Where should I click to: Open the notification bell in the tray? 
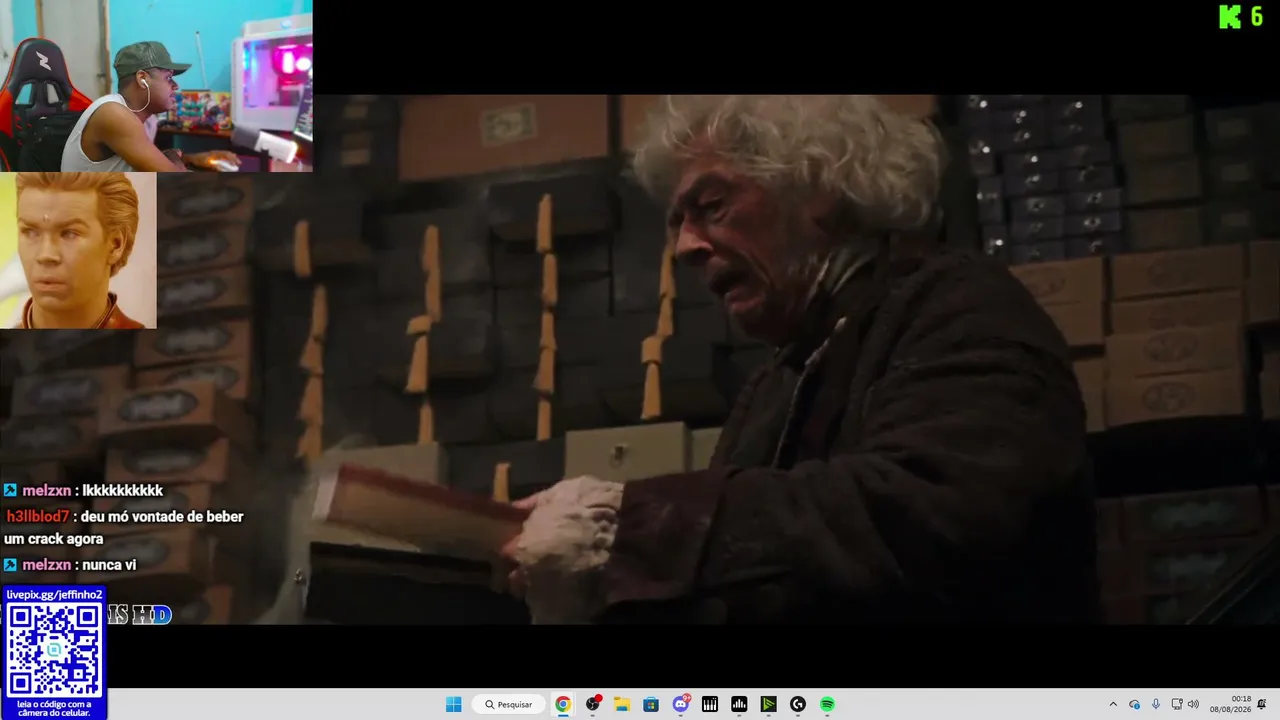(x=1262, y=704)
